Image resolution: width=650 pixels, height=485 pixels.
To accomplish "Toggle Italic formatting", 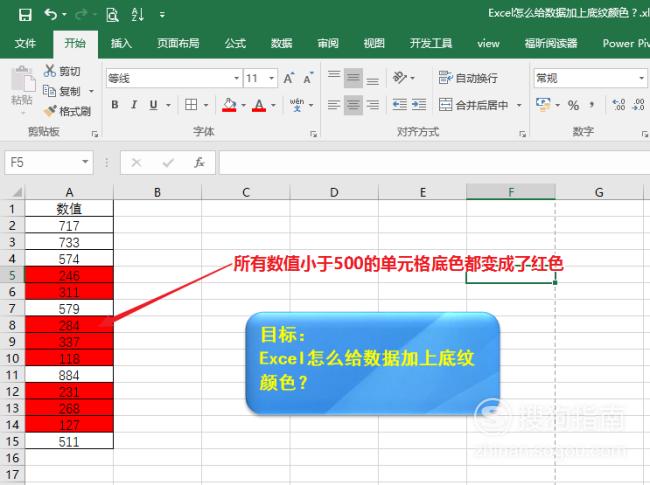I will pyautogui.click(x=134, y=105).
